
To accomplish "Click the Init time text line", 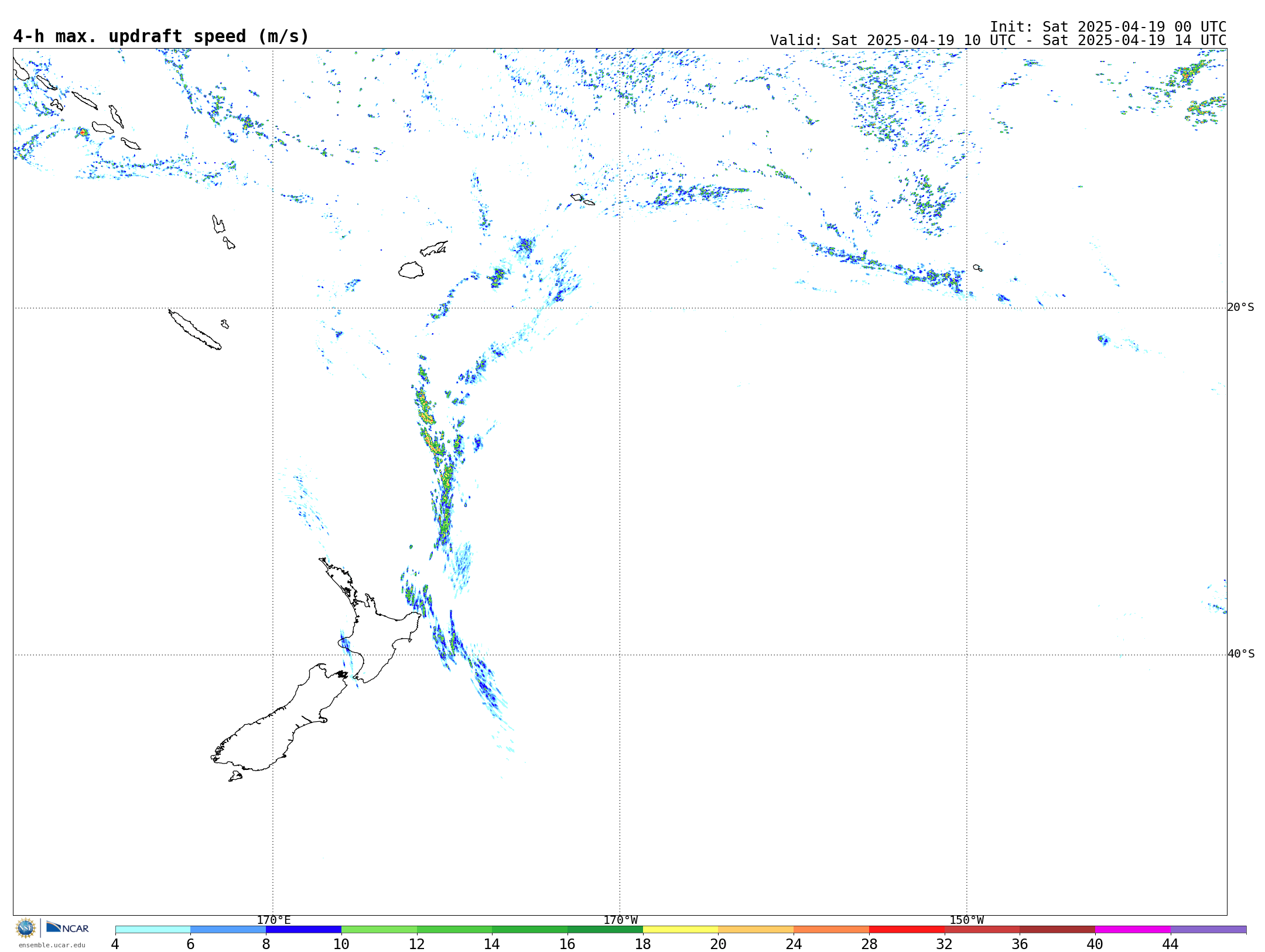I will (1108, 27).
